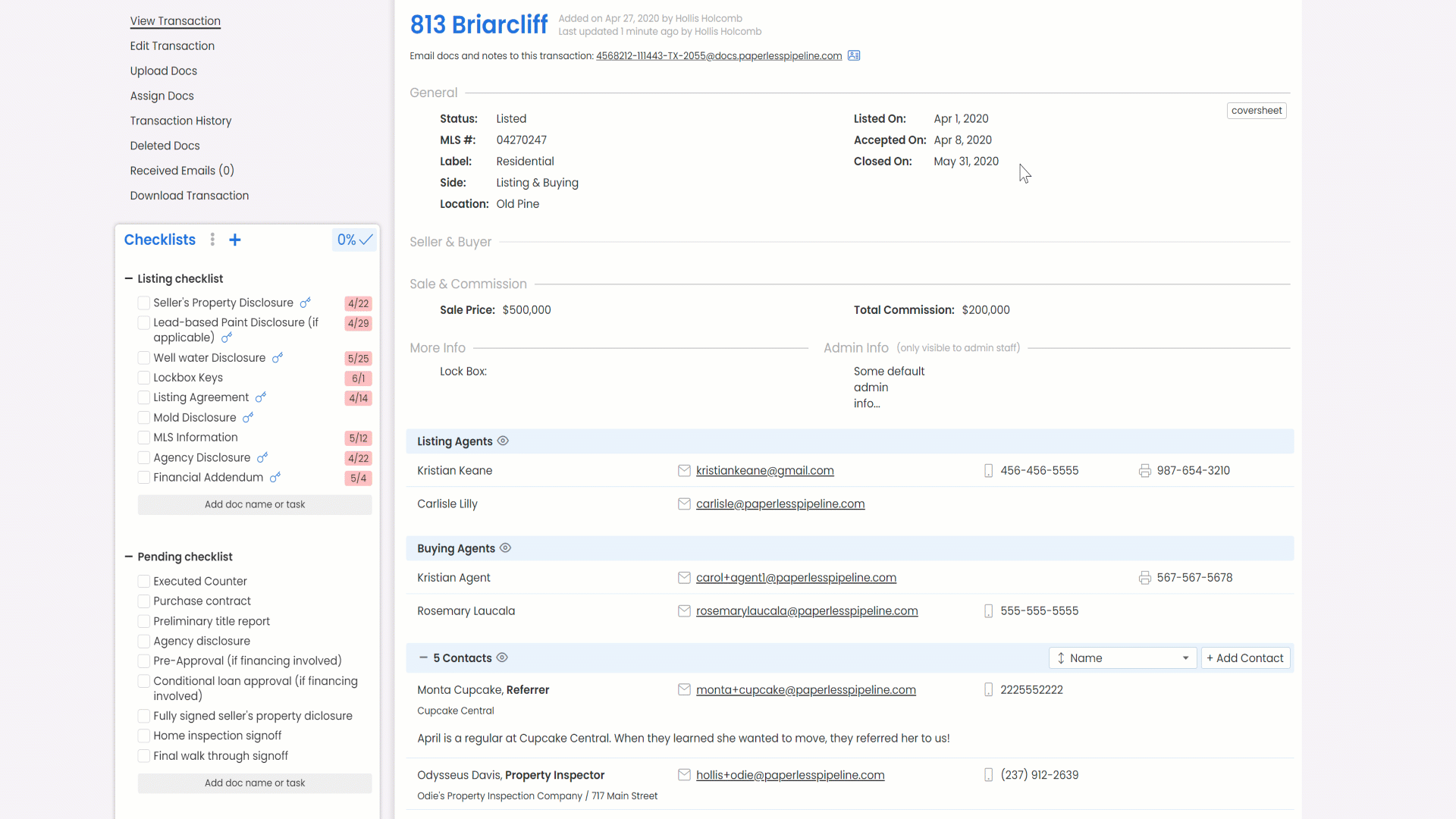
Task: Click the phone icon beside Rosemary Laucala's number
Action: pos(988,611)
